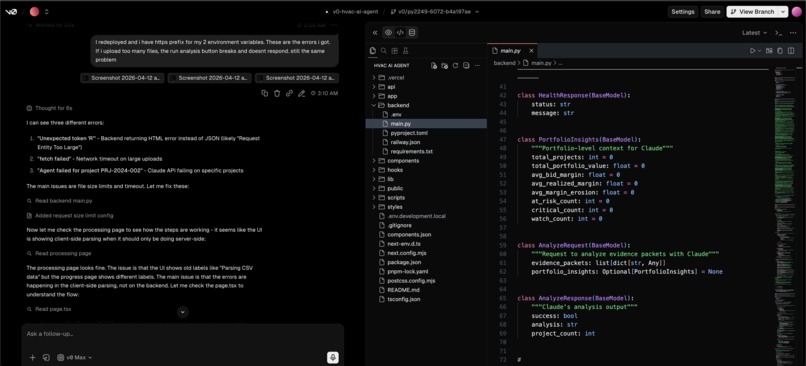Open 'Read backend main.py' step

[x=60, y=201]
